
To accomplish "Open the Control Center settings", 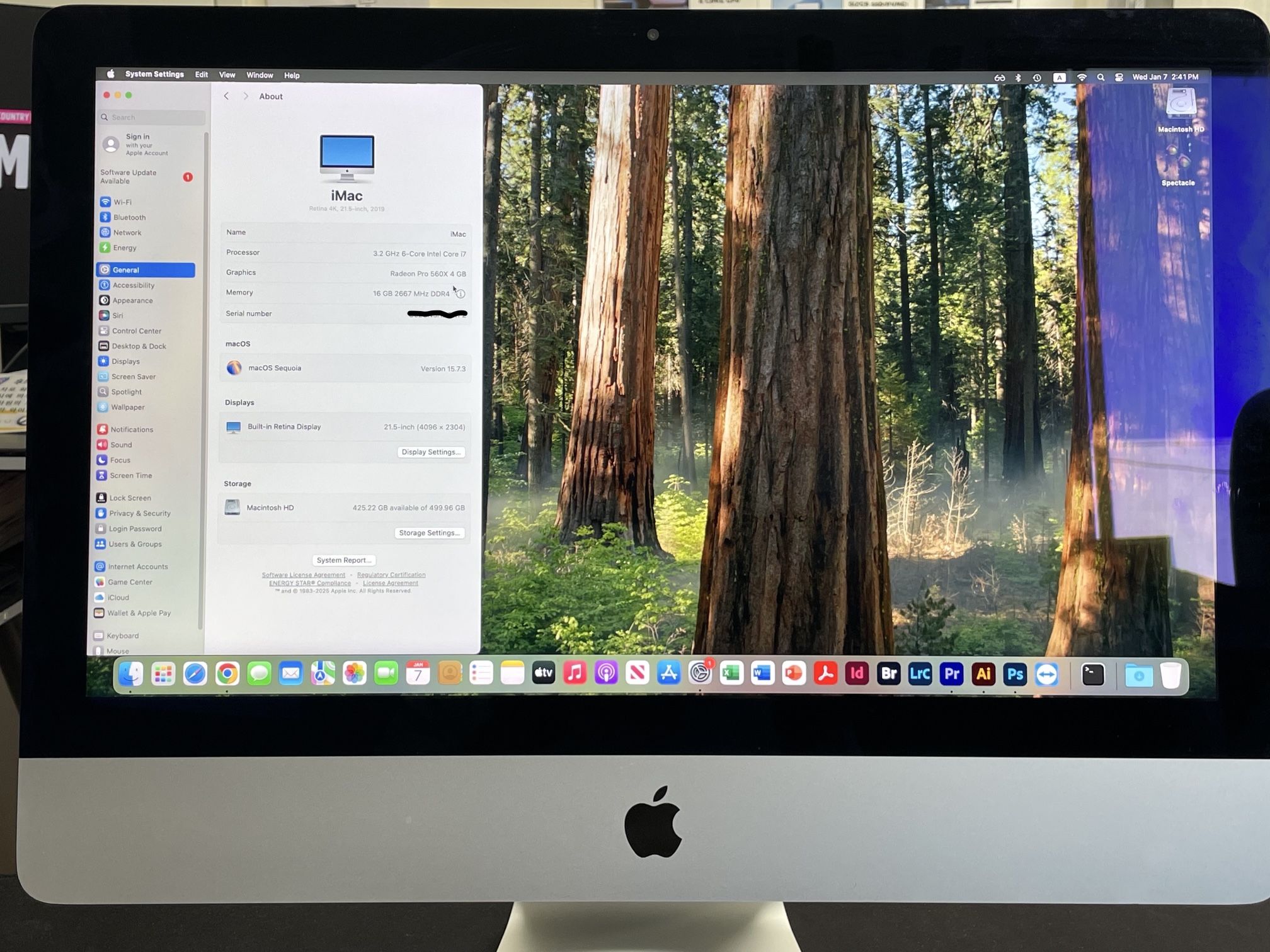I will (136, 331).
